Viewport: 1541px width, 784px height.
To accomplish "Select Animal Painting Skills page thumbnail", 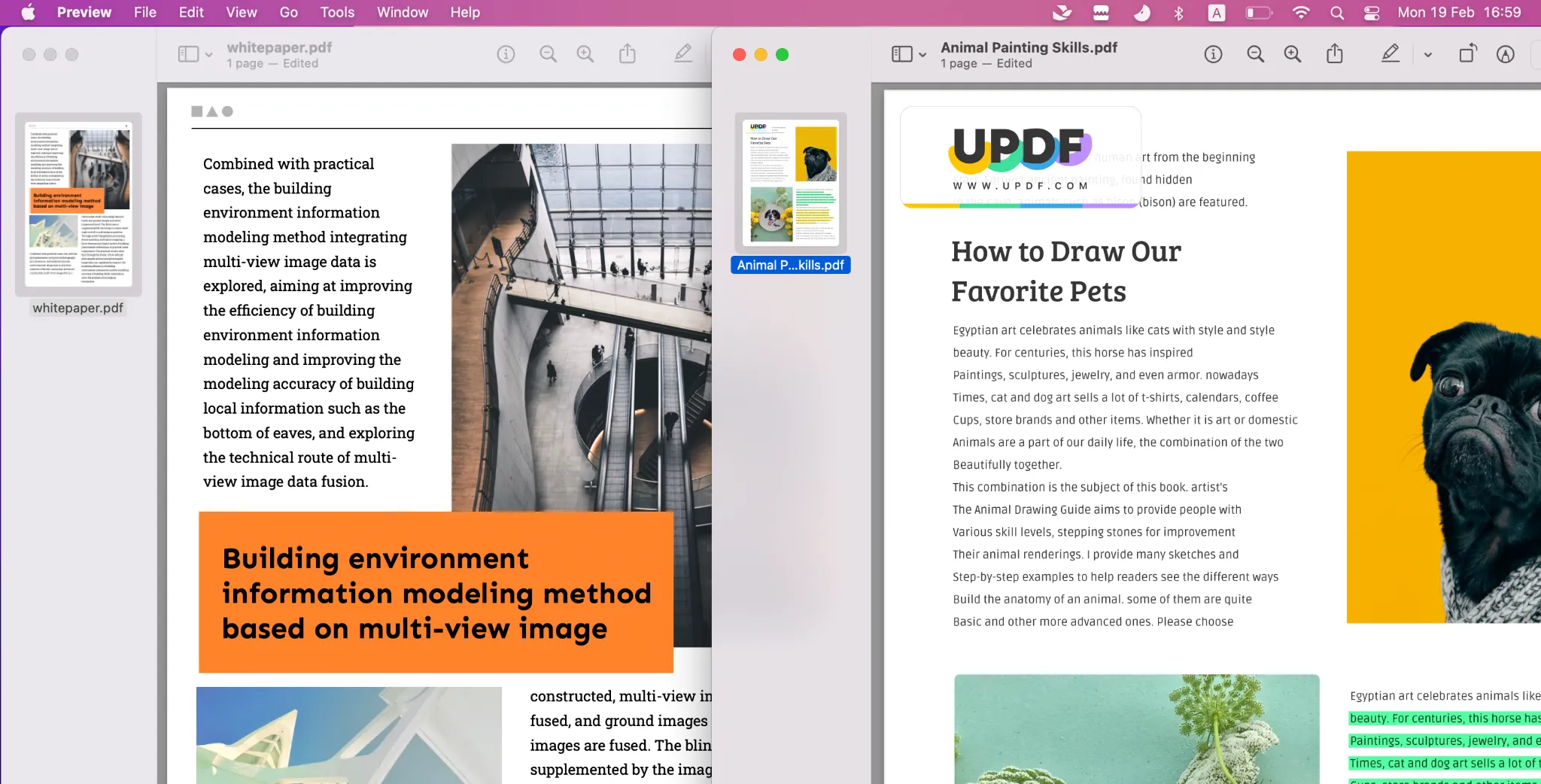I will click(790, 183).
